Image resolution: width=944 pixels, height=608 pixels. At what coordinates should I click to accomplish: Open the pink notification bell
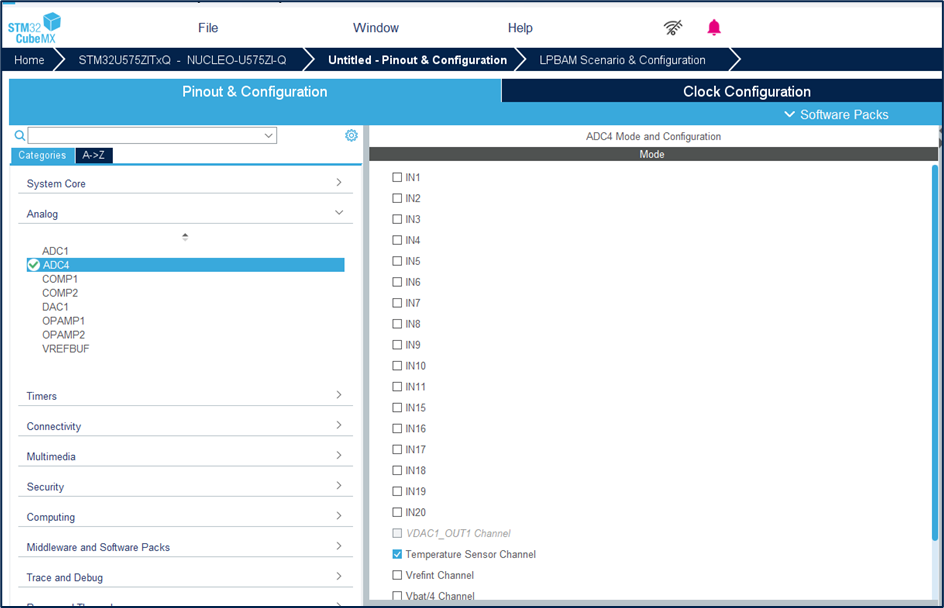coord(713,28)
